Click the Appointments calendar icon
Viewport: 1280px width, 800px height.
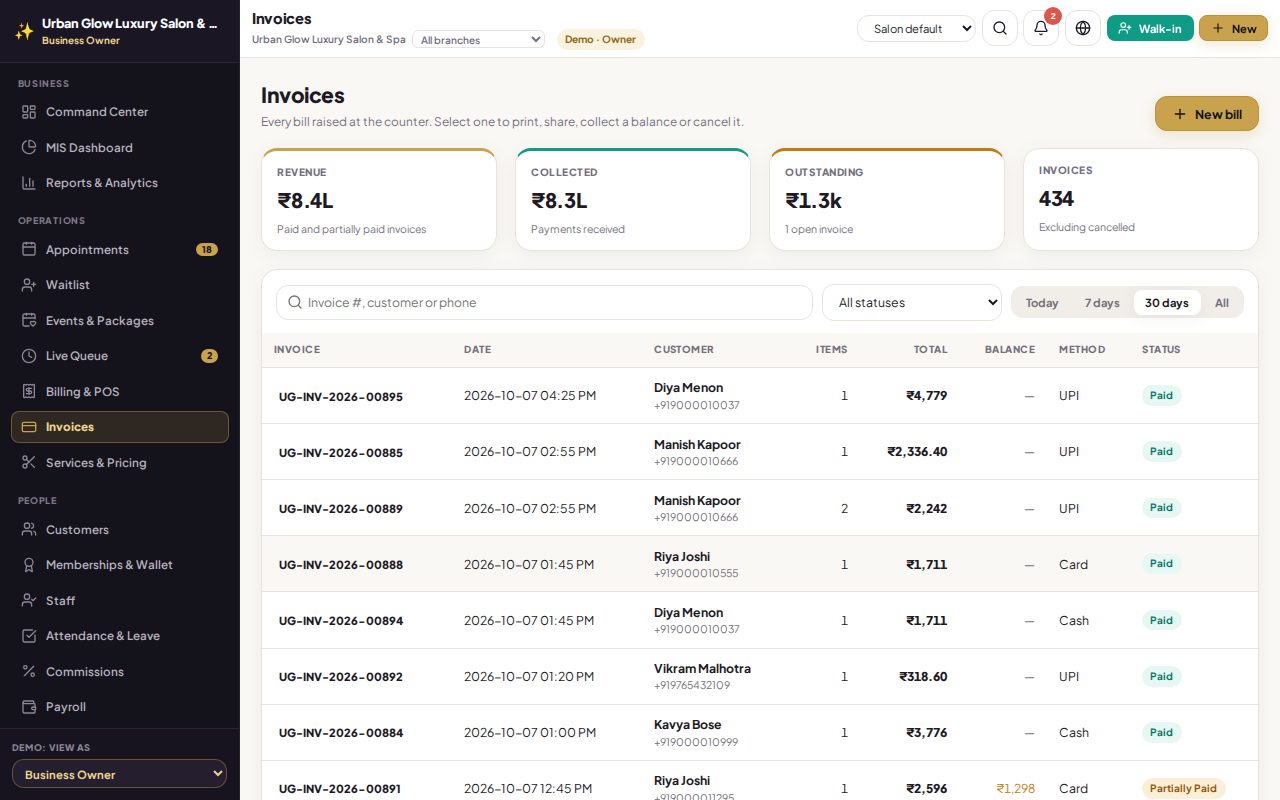(x=29, y=249)
